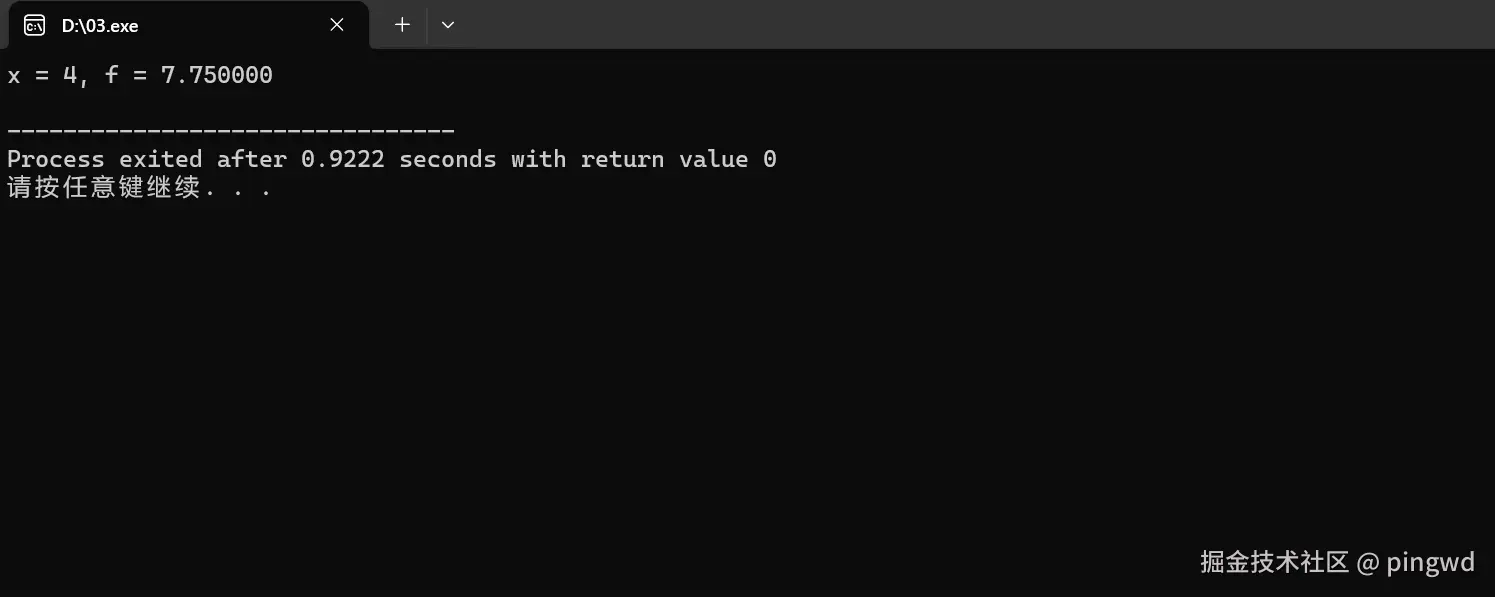Click the value 7.750000 in the output
1495x597 pixels.
coord(216,75)
